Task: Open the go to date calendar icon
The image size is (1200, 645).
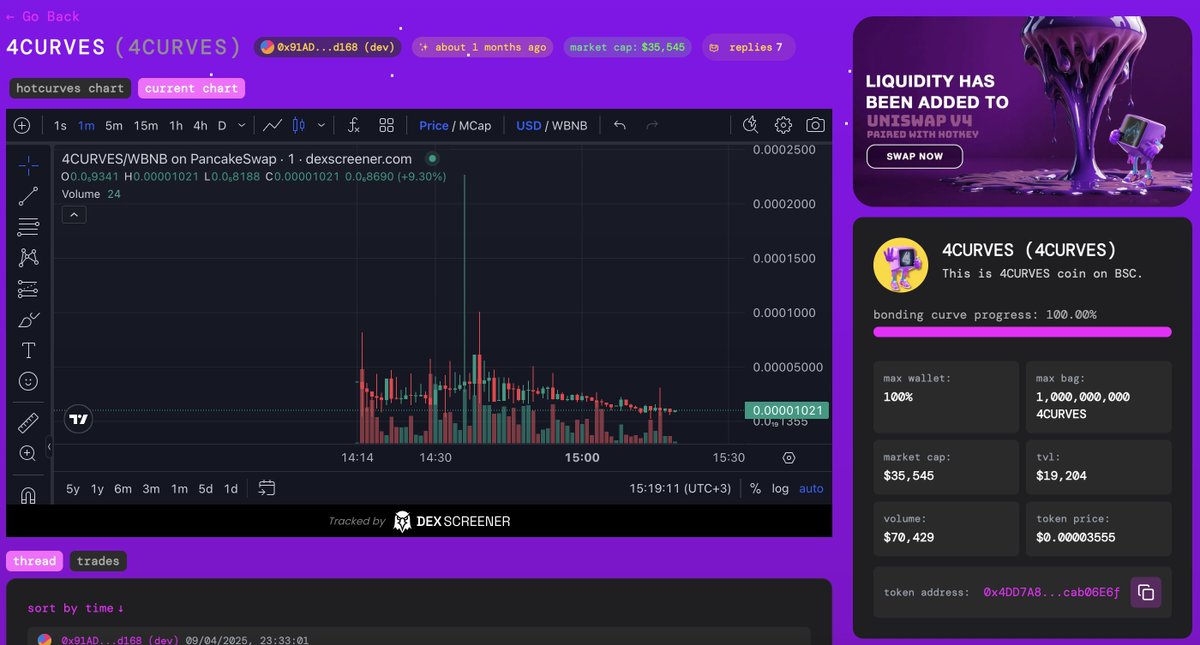Action: pyautogui.click(x=266, y=488)
